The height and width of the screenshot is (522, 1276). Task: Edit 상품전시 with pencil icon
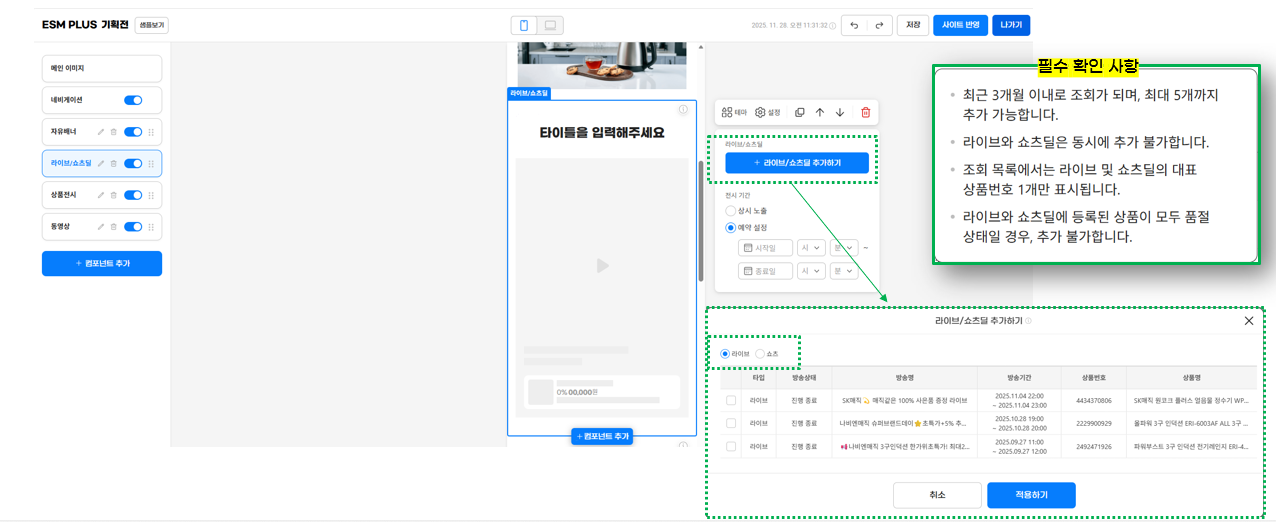pos(101,195)
